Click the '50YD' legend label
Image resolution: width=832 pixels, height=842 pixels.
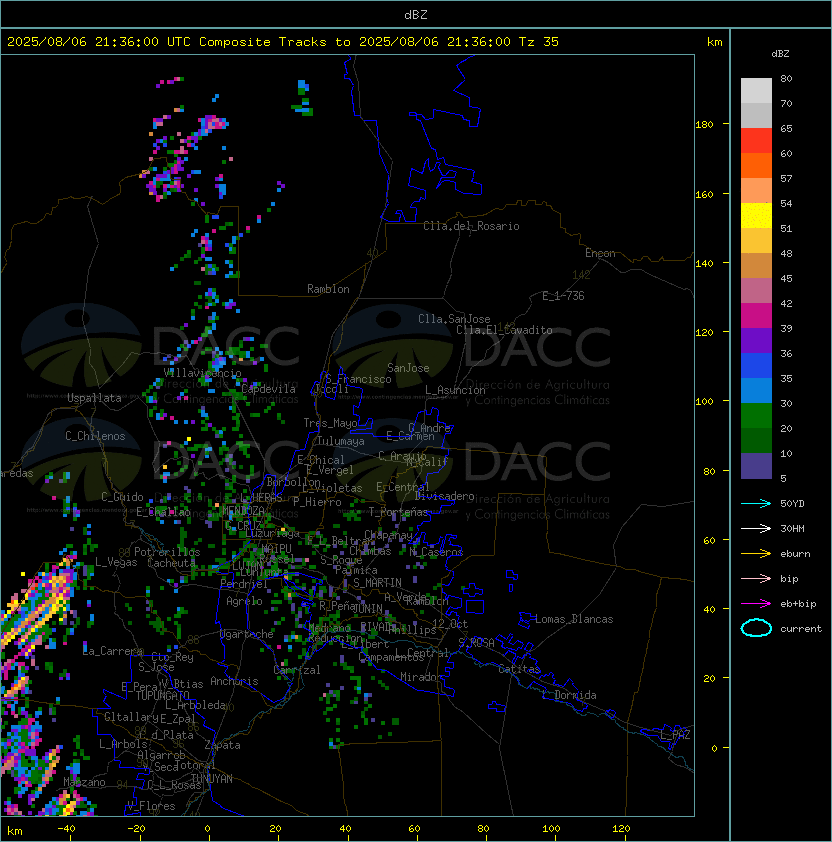(792, 504)
